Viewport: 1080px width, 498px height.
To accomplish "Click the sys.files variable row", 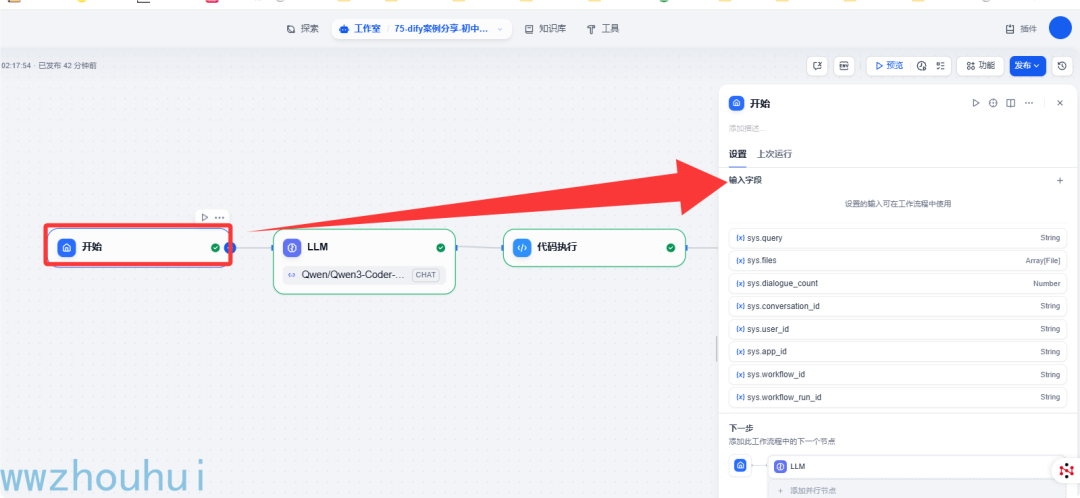I will coord(897,260).
